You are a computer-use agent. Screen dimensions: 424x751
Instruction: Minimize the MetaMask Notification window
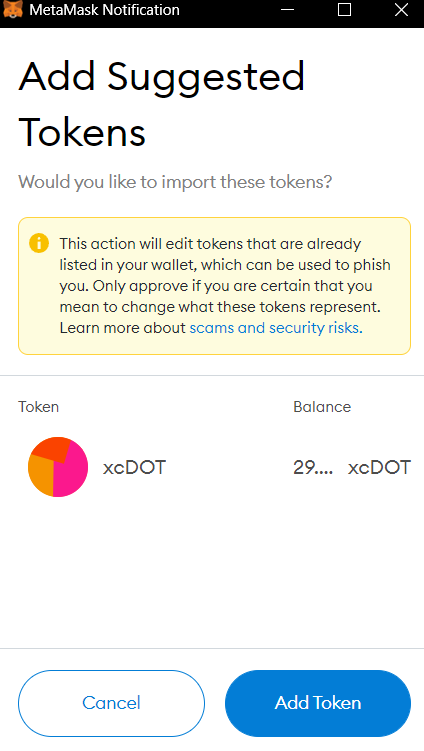tap(287, 10)
